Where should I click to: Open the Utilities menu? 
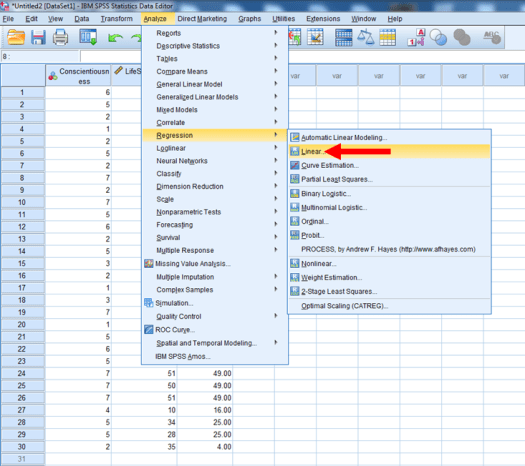(284, 19)
